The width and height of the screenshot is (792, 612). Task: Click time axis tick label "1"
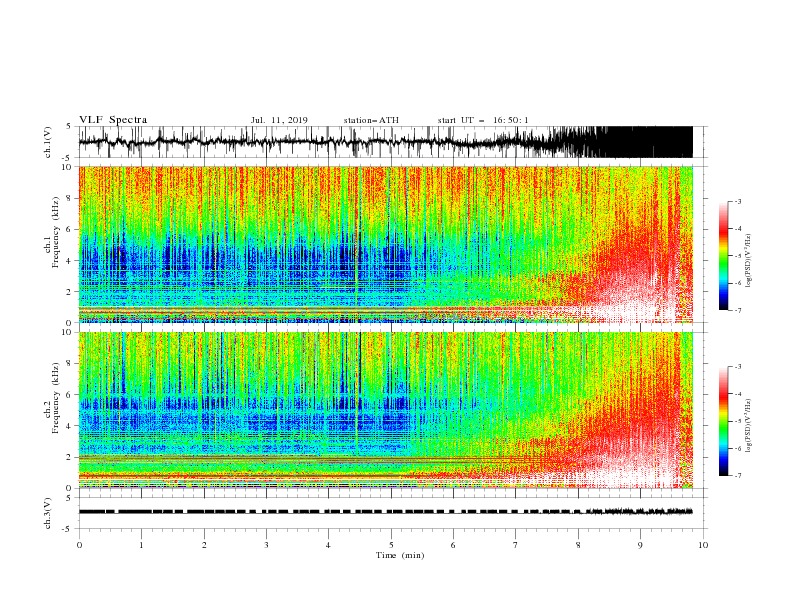click(141, 545)
